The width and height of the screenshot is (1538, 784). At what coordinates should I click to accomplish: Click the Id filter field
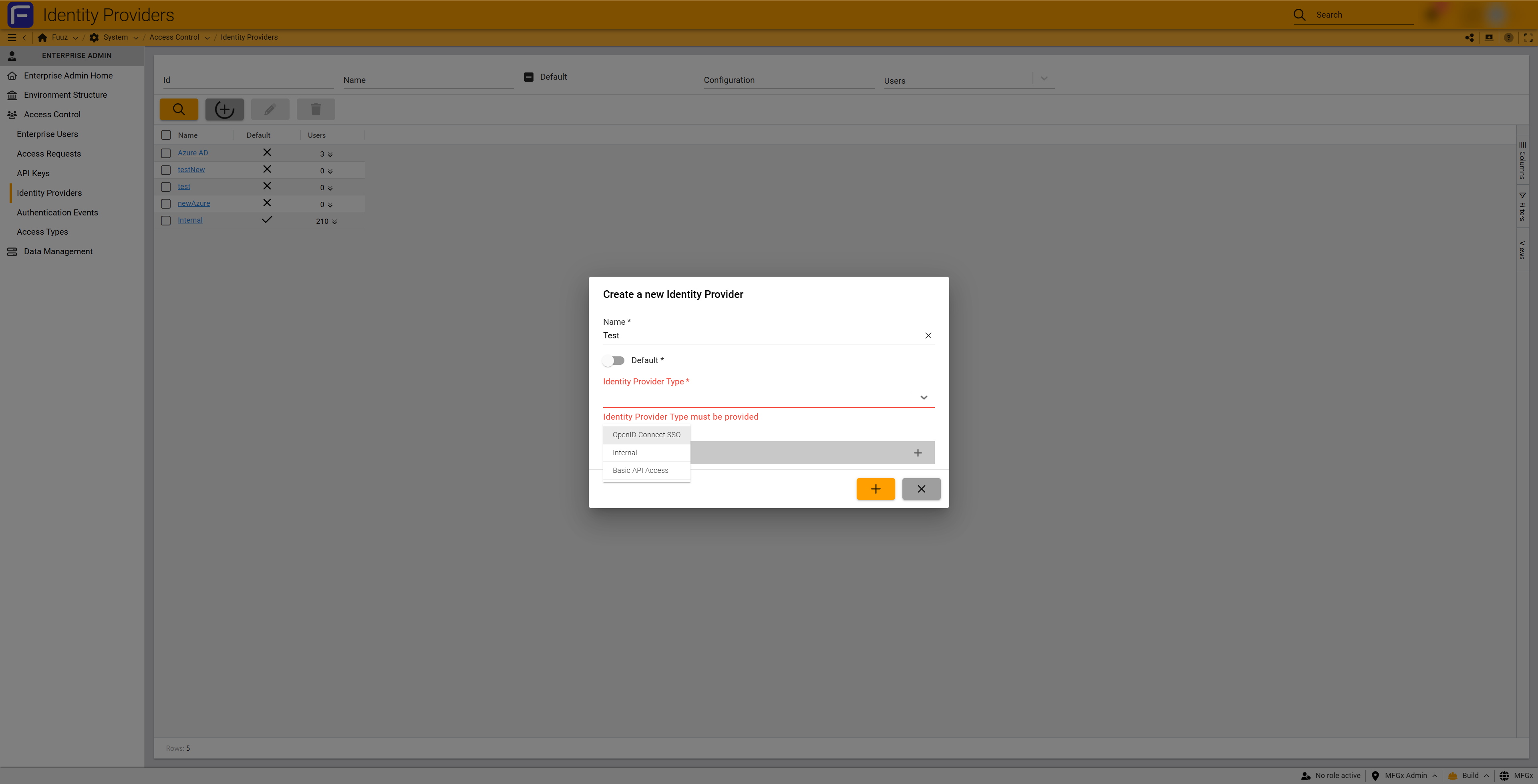(248, 80)
